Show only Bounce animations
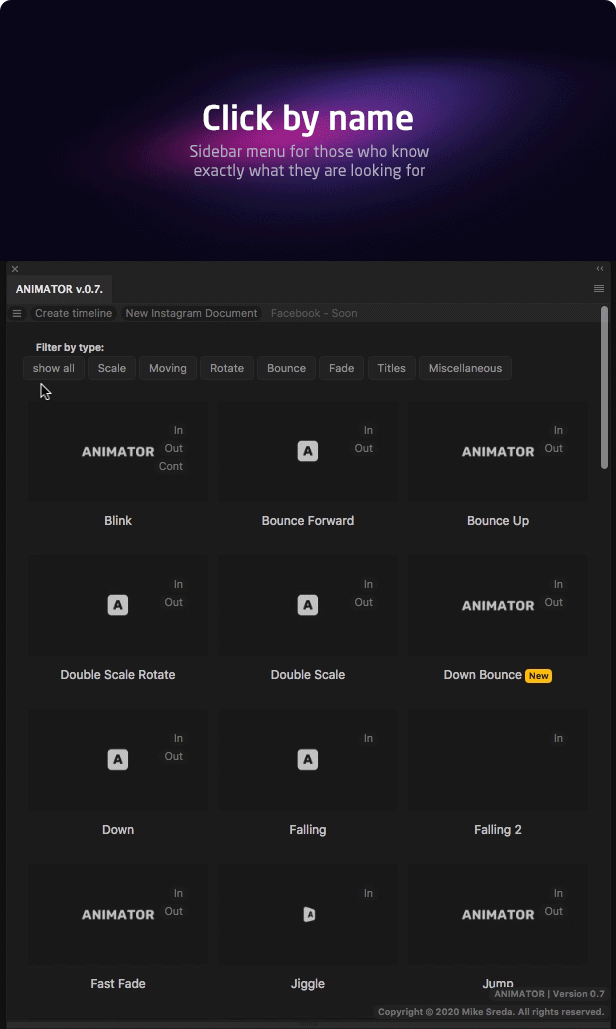Screen dimensions: 616x1029 coord(286,368)
